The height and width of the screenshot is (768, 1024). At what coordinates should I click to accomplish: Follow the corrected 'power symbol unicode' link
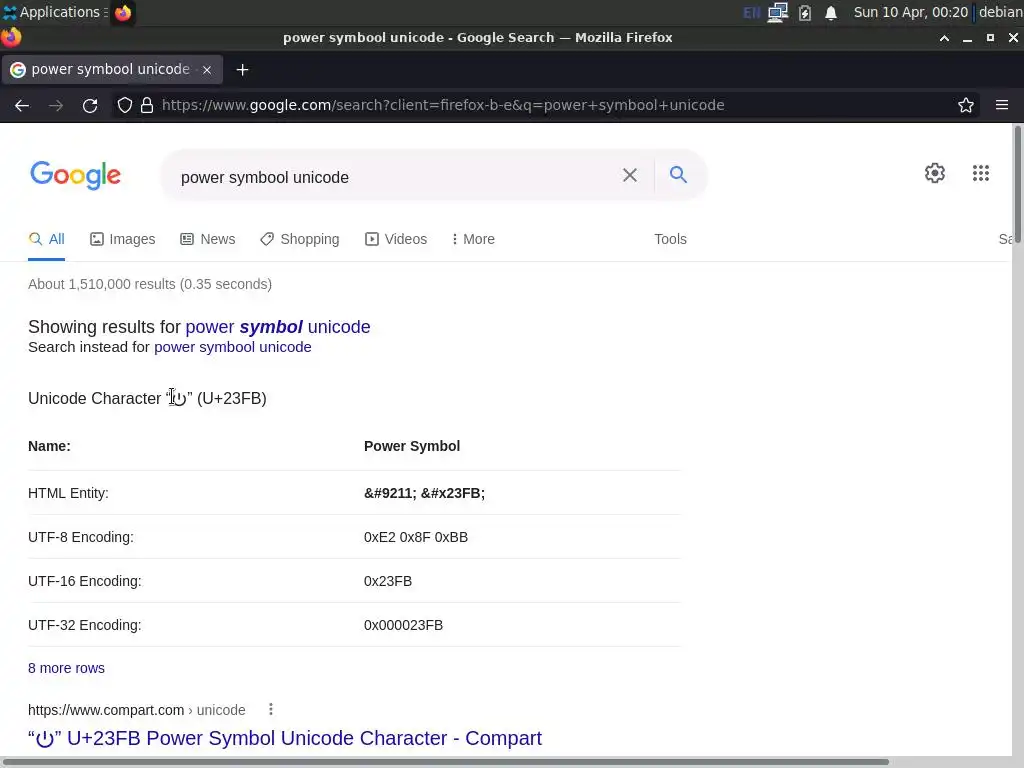[x=278, y=327]
